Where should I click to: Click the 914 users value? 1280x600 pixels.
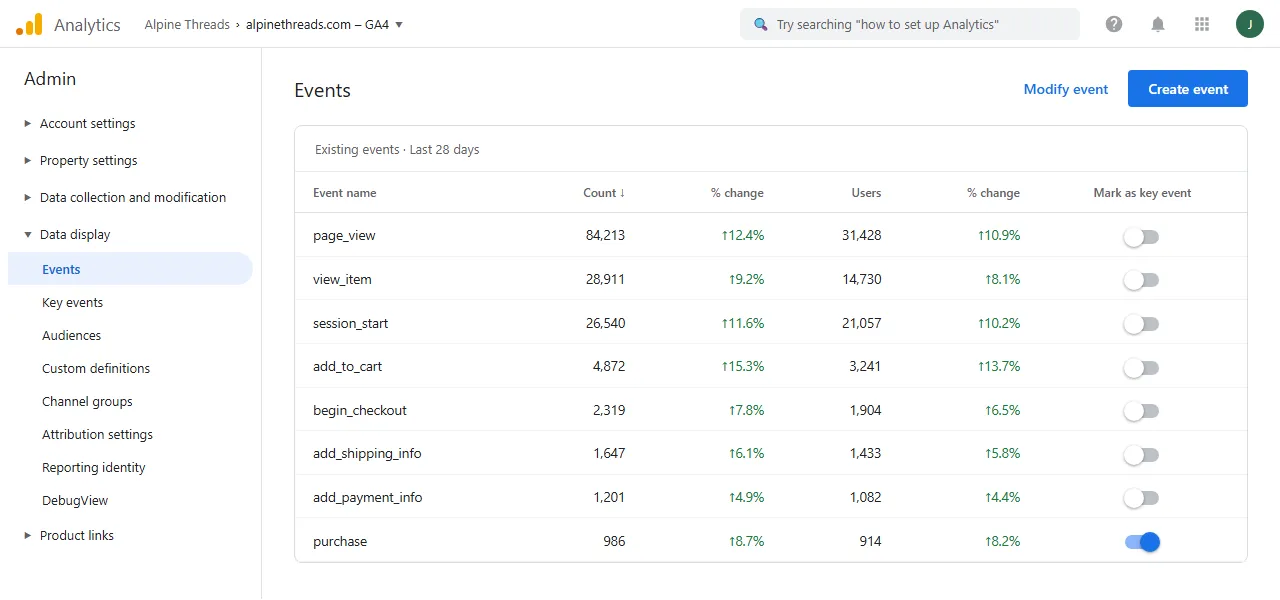870,541
